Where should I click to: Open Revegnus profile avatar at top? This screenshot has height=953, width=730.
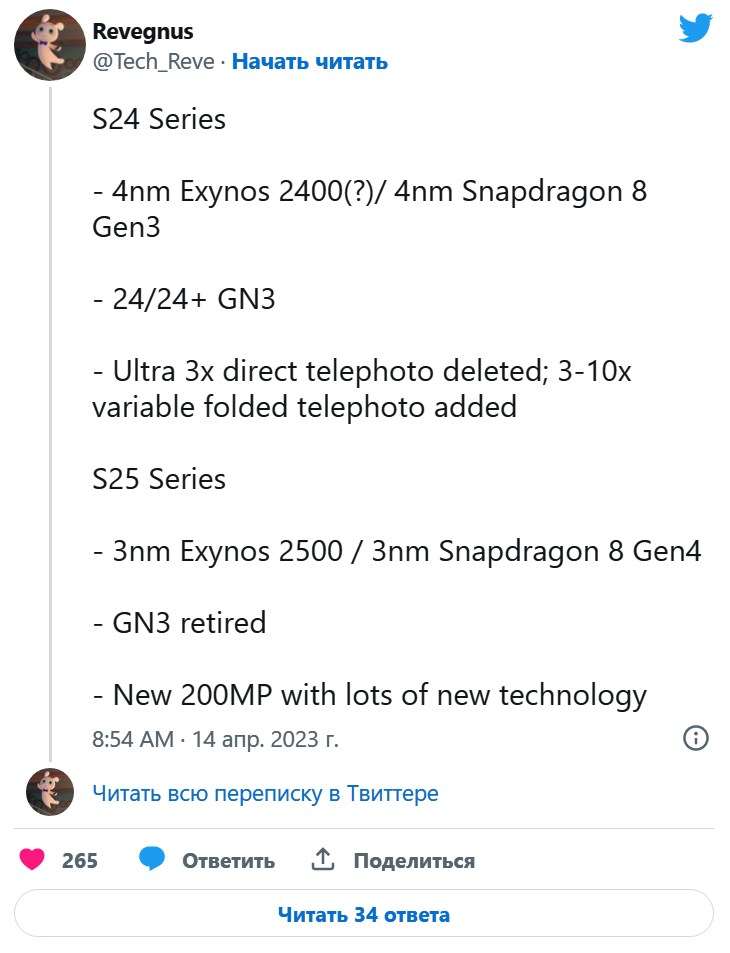49,45
